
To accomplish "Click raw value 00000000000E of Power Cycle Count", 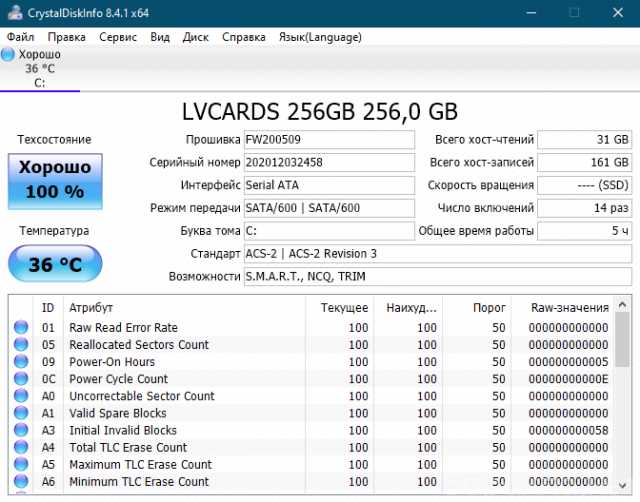I will pyautogui.click(x=568, y=379).
